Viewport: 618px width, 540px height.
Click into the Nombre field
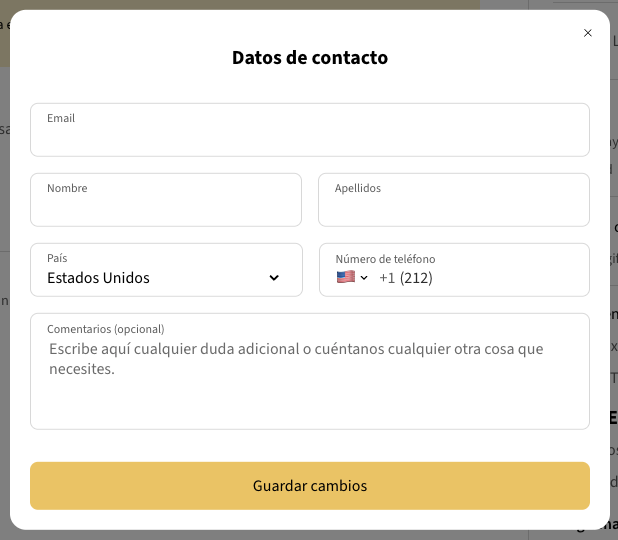pos(165,208)
